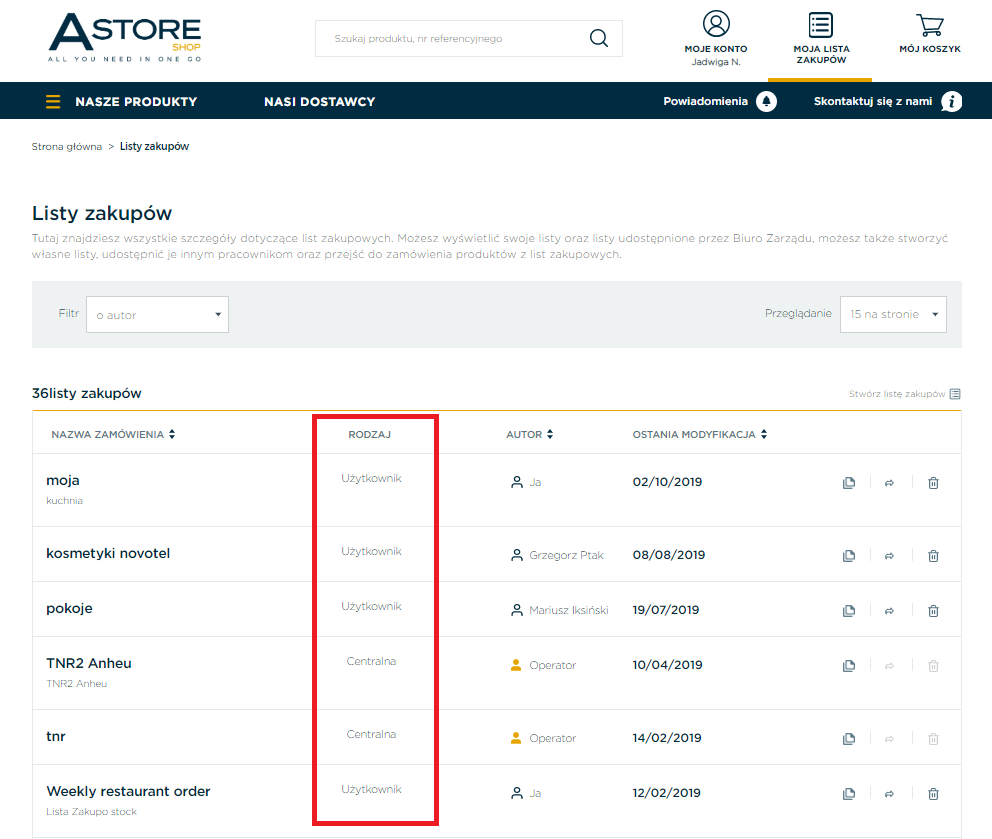Copy the TNR2 Anheu list
Image resolution: width=992 pixels, height=839 pixels.
(x=849, y=666)
